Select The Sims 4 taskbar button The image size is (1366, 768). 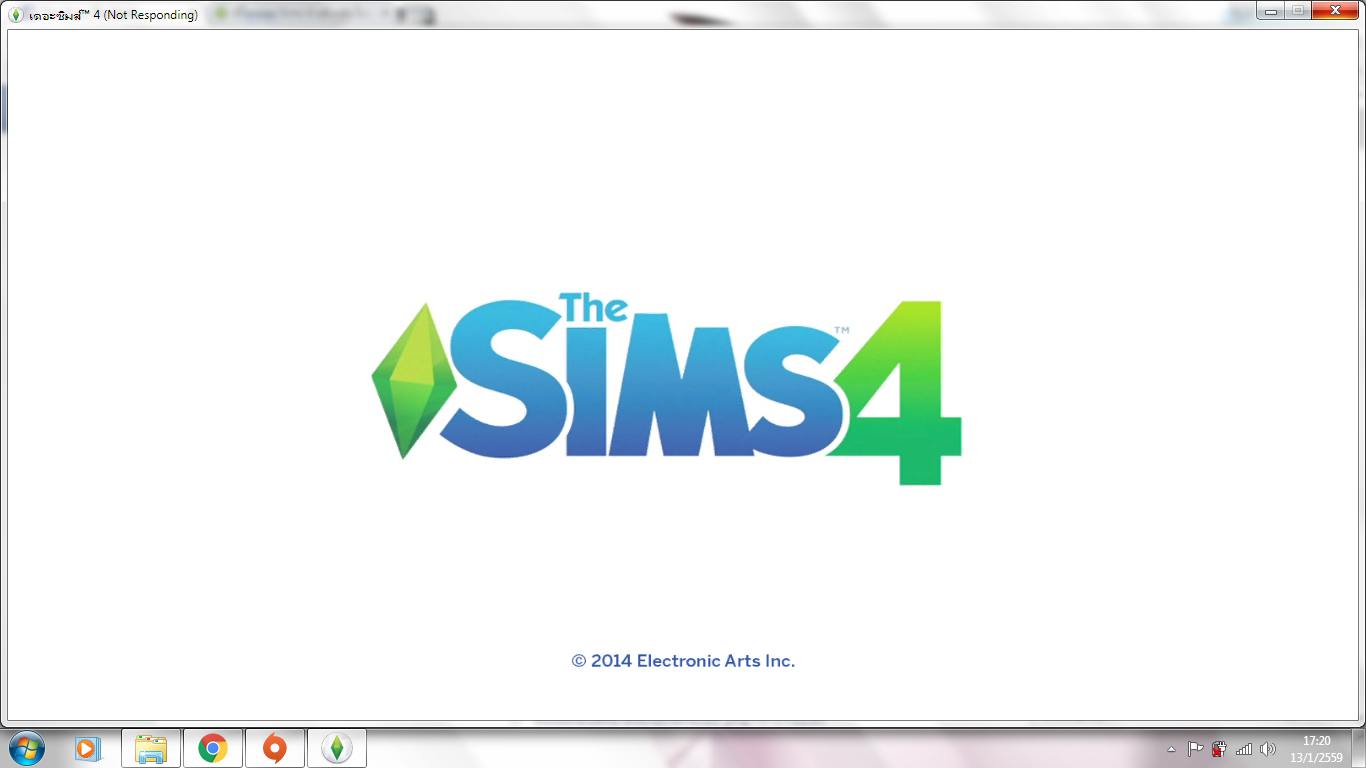pos(337,748)
